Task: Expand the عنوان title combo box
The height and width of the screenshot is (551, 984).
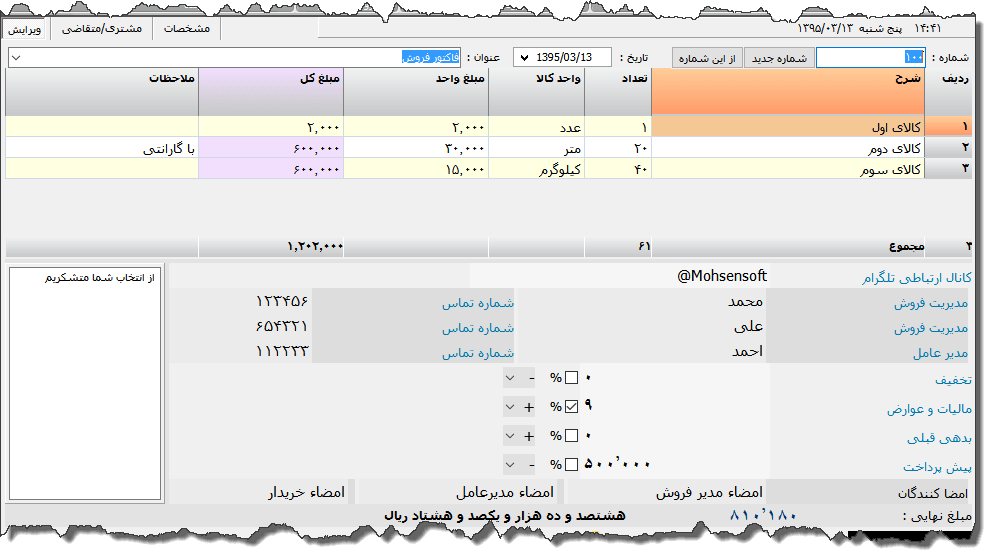Action: pos(15,58)
